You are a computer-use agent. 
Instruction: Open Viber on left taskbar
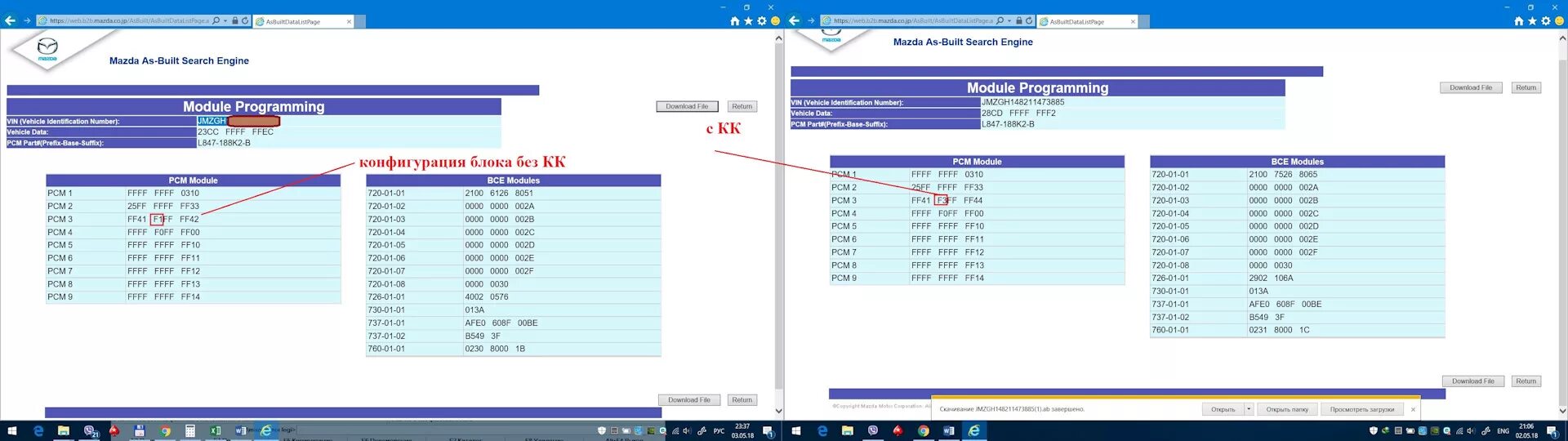pyautogui.click(x=90, y=431)
